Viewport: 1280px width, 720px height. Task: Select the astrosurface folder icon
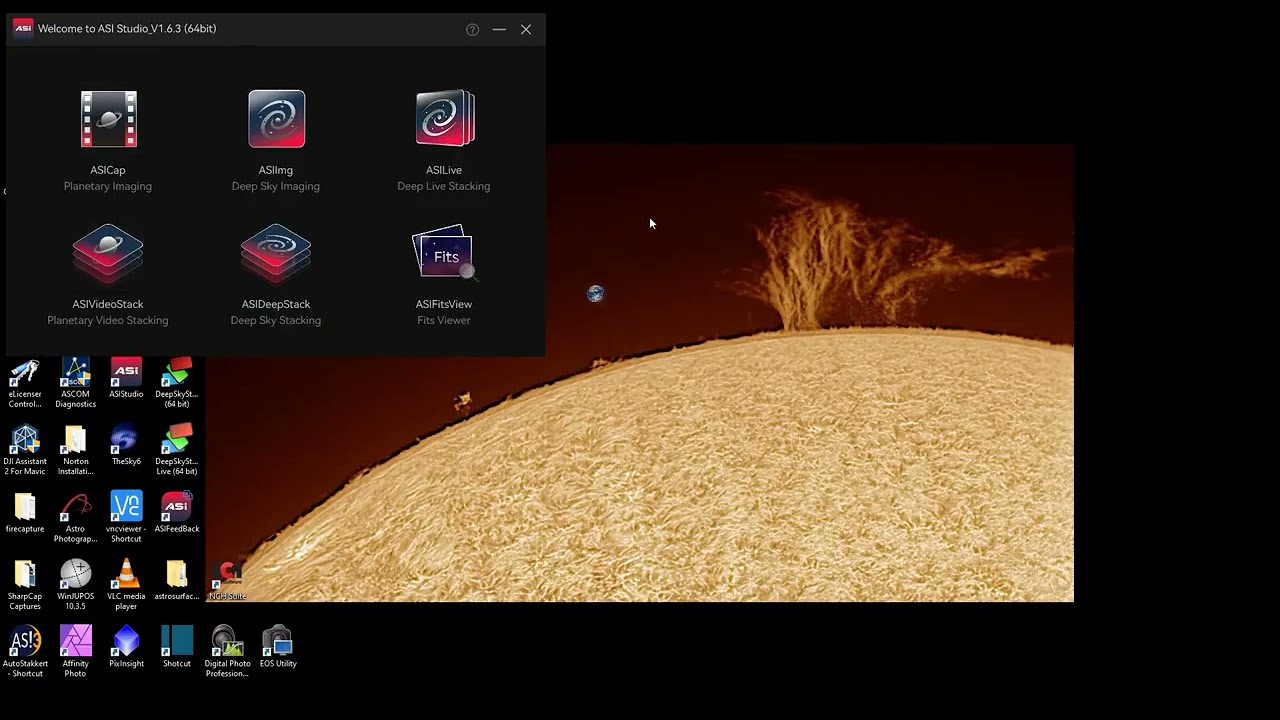(x=177, y=580)
